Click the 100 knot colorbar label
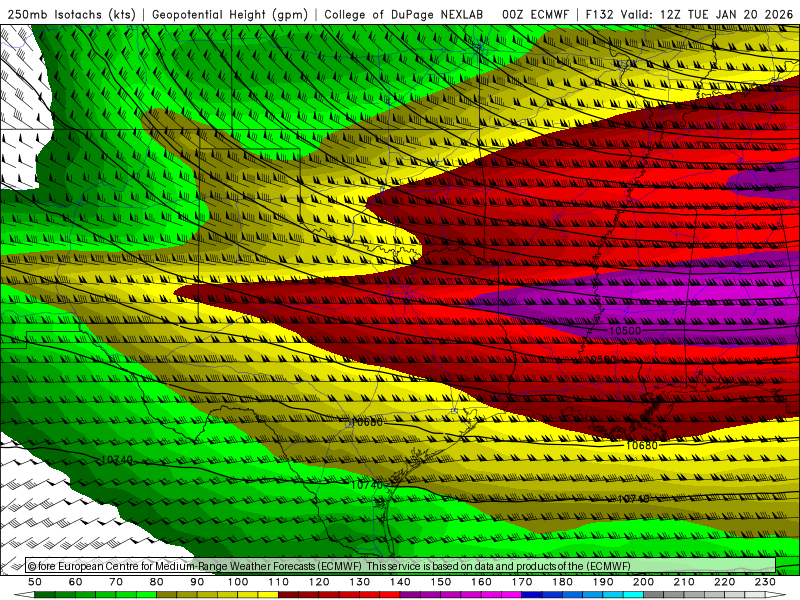Screen dimensions: 800x600 [238, 582]
